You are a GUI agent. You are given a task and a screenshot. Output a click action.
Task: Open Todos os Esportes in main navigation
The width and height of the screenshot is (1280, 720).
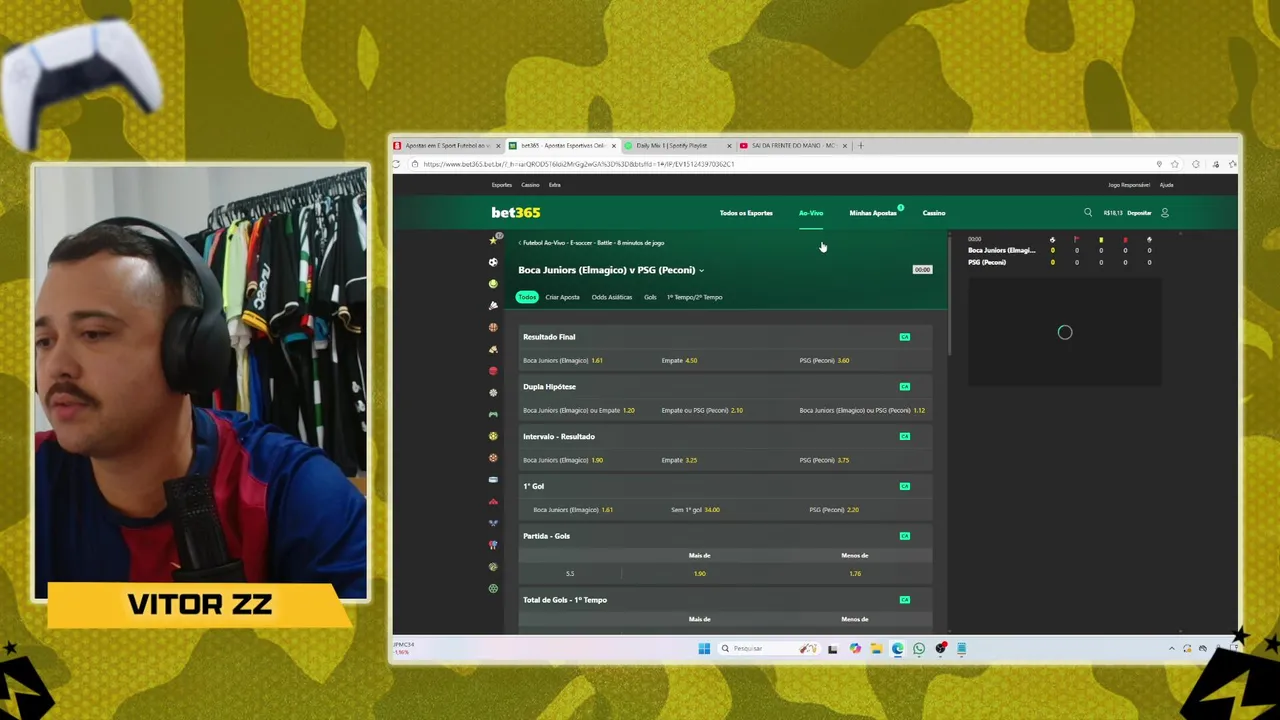(x=746, y=213)
